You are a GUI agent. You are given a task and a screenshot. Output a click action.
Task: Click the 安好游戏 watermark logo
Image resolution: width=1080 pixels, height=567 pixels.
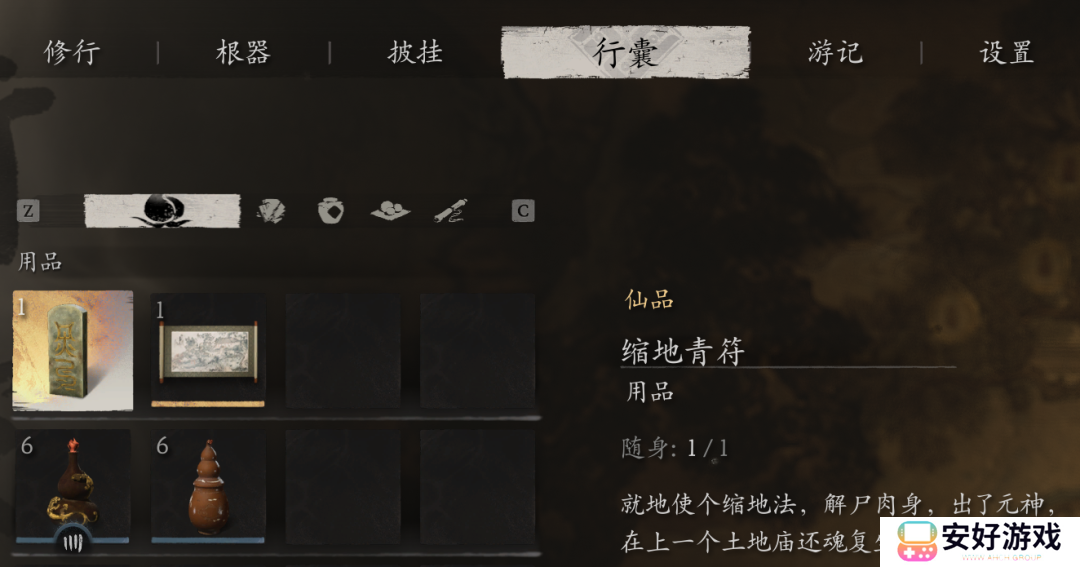point(979,542)
